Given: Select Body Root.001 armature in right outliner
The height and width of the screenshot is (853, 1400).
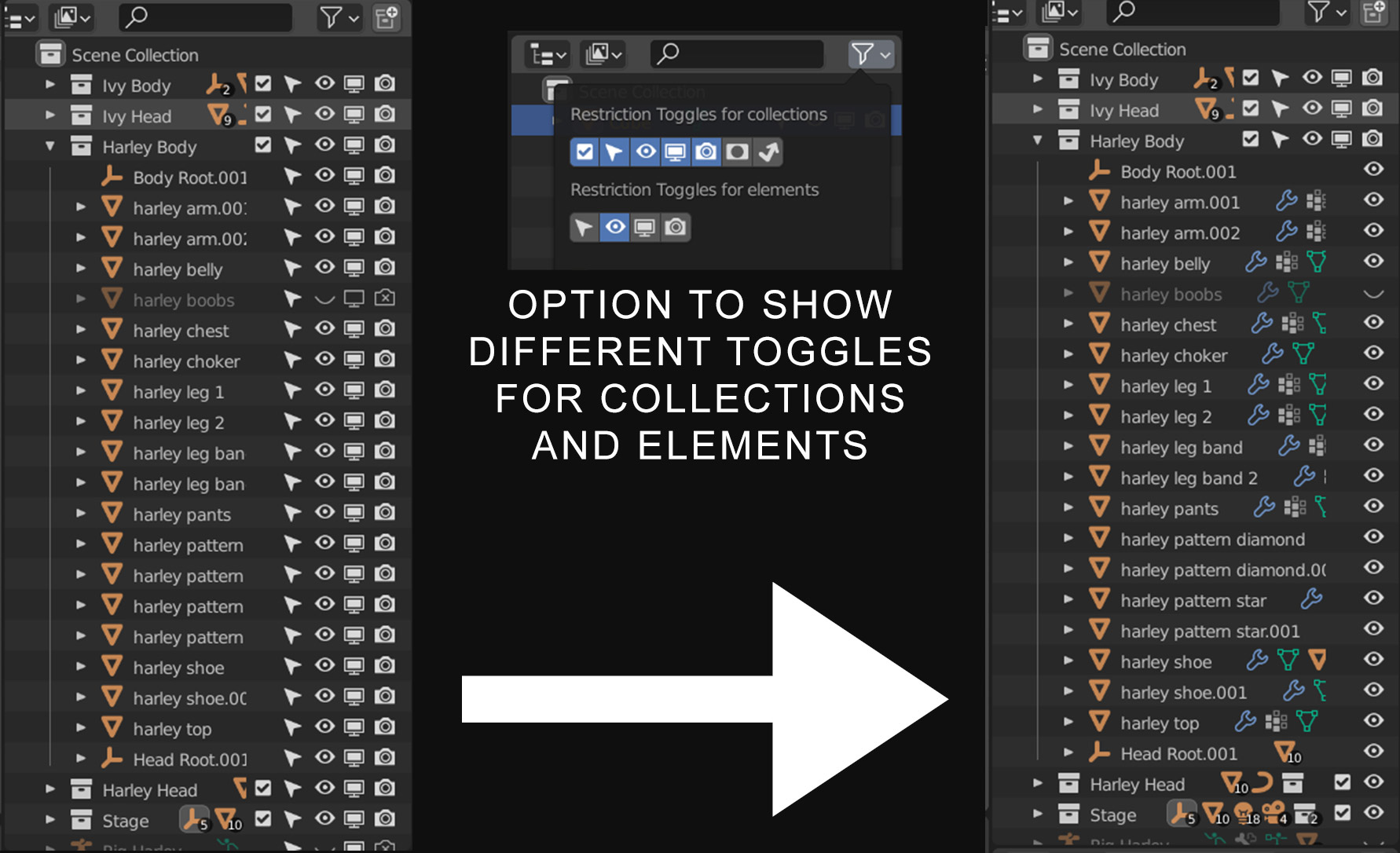Looking at the screenshot, I should click(x=1178, y=171).
